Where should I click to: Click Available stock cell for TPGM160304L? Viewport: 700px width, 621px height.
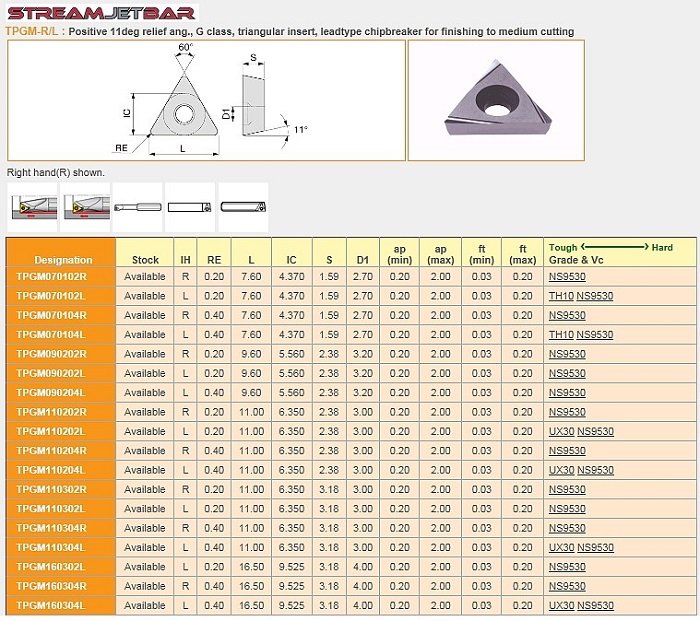click(x=145, y=606)
